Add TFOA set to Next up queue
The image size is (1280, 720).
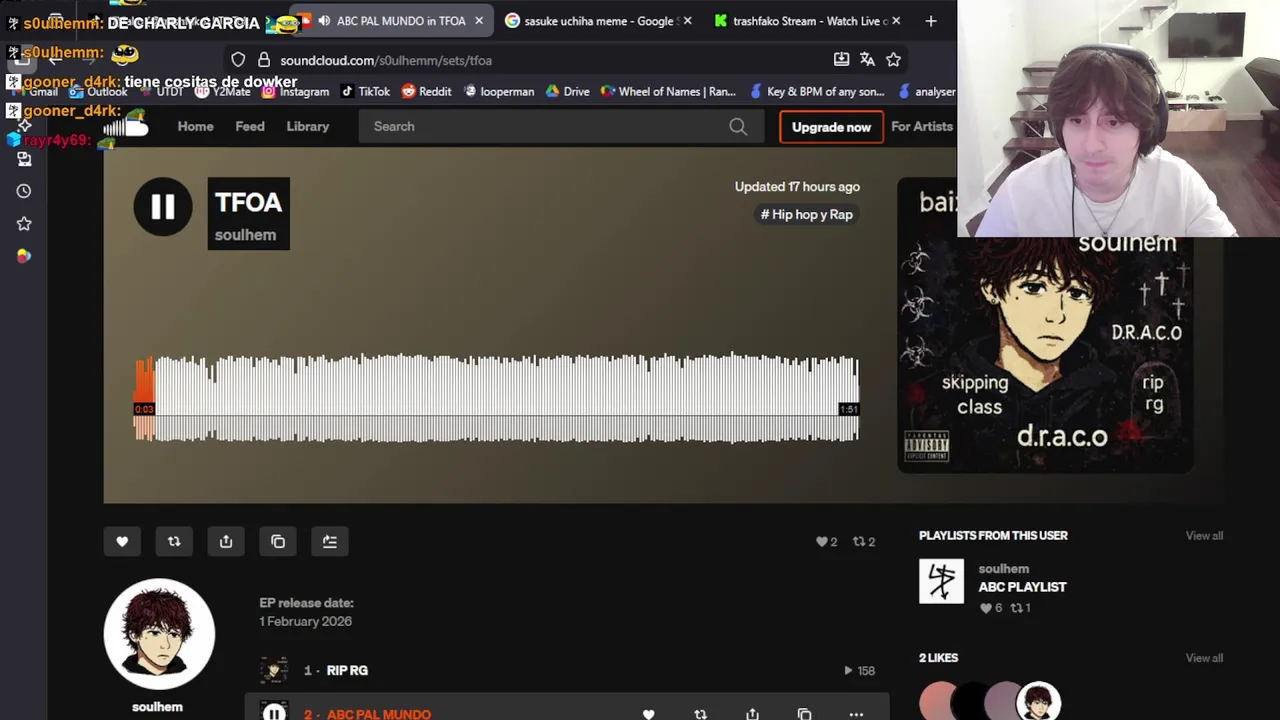[x=330, y=541]
